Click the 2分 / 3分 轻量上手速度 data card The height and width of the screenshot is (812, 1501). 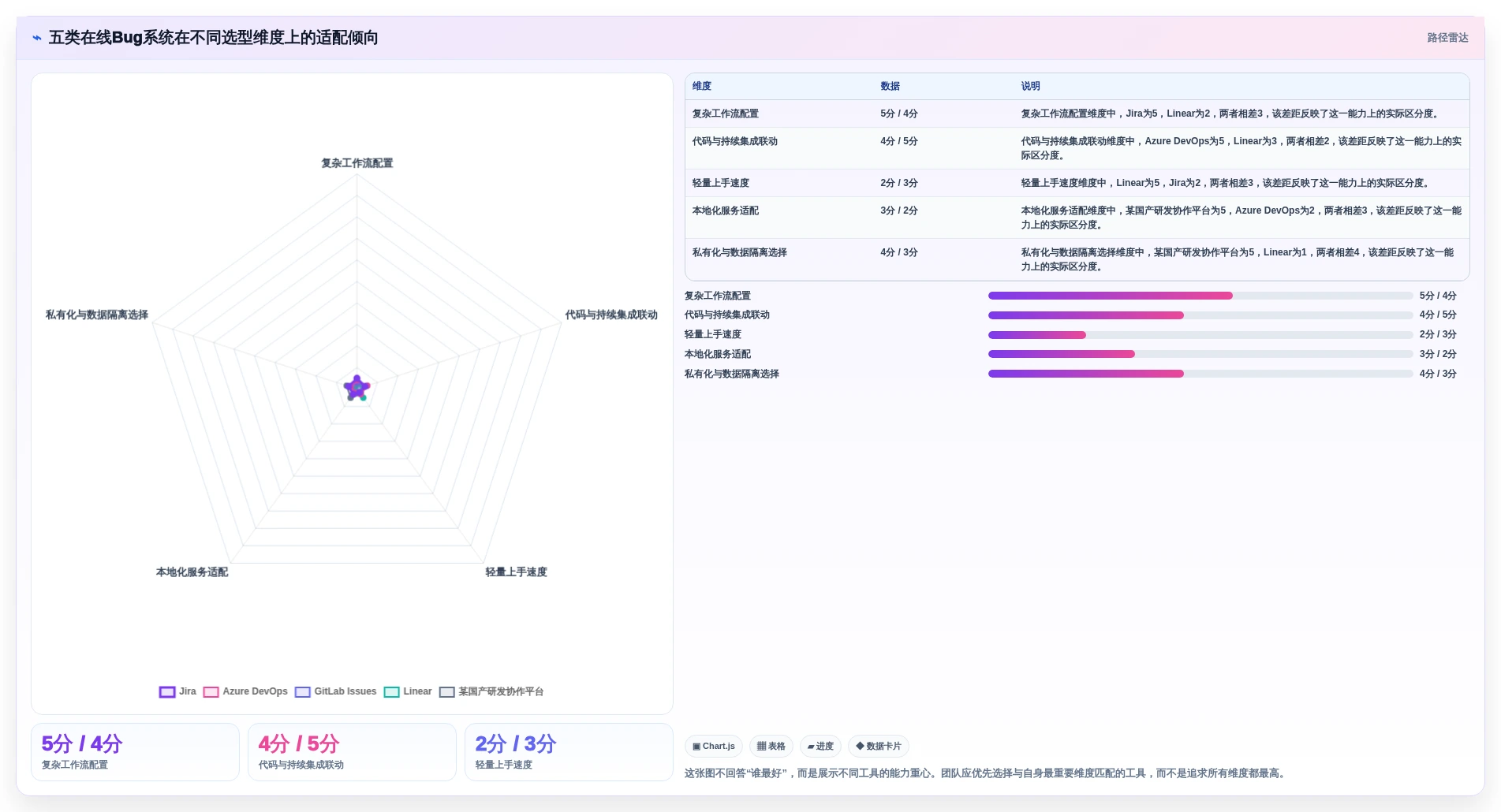(569, 752)
